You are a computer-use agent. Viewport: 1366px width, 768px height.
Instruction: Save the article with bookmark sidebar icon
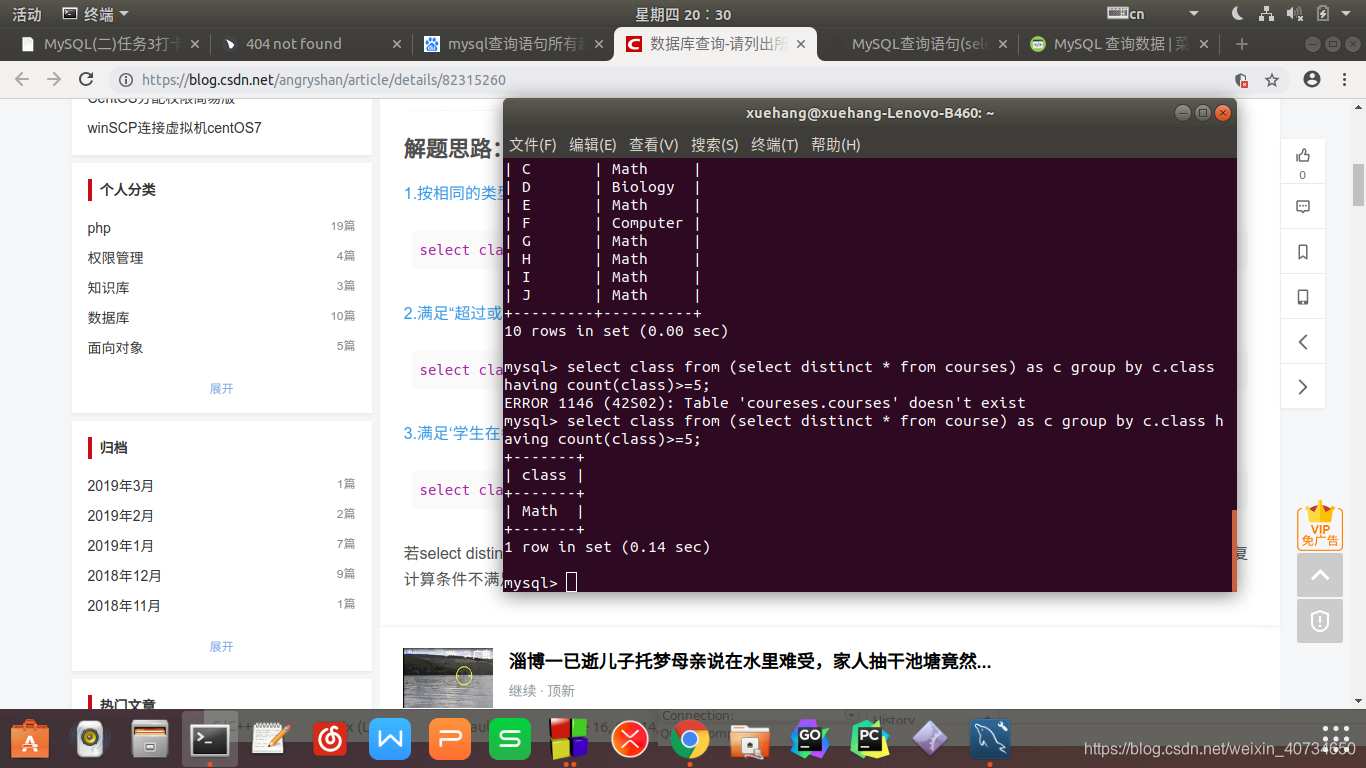(x=1303, y=252)
